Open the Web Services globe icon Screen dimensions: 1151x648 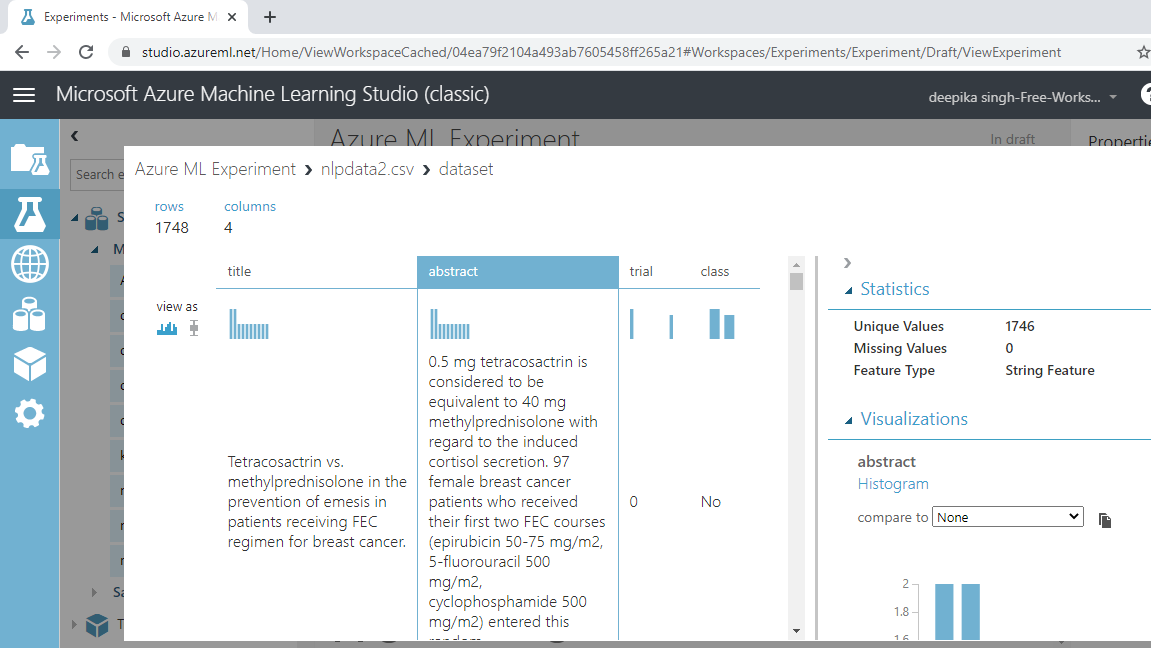[29, 264]
